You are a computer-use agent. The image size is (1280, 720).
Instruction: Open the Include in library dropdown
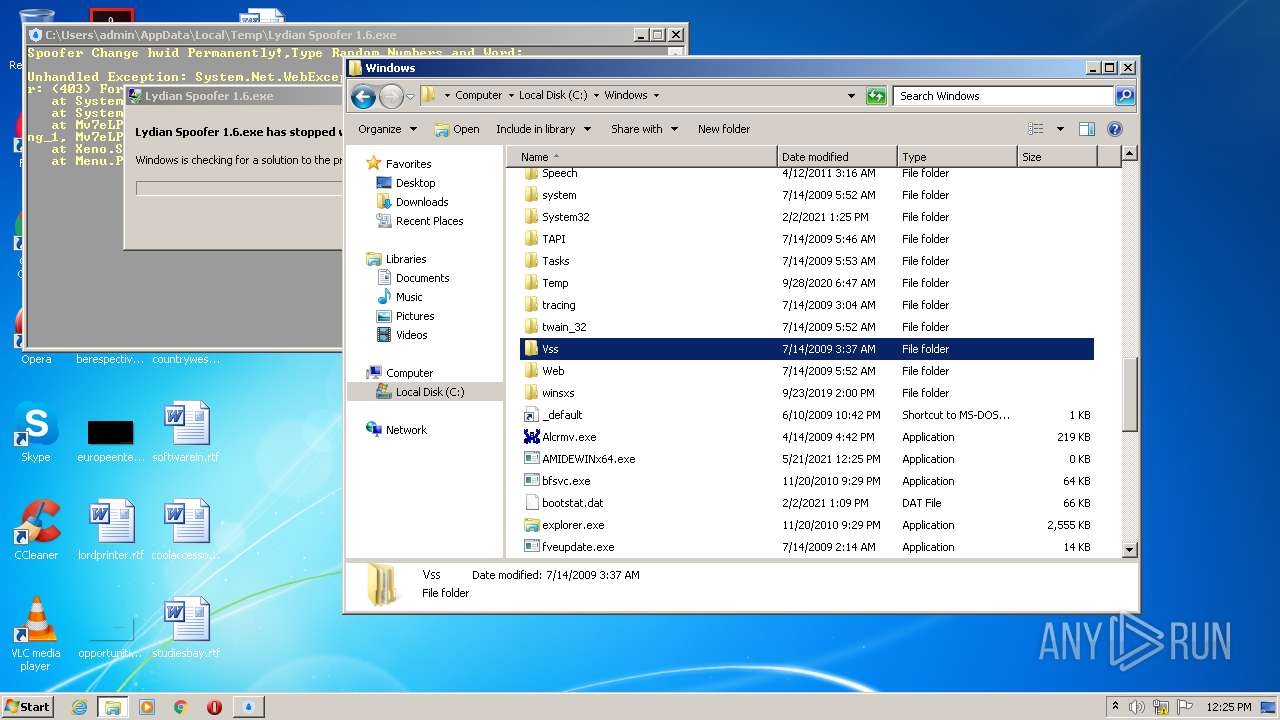click(x=543, y=129)
